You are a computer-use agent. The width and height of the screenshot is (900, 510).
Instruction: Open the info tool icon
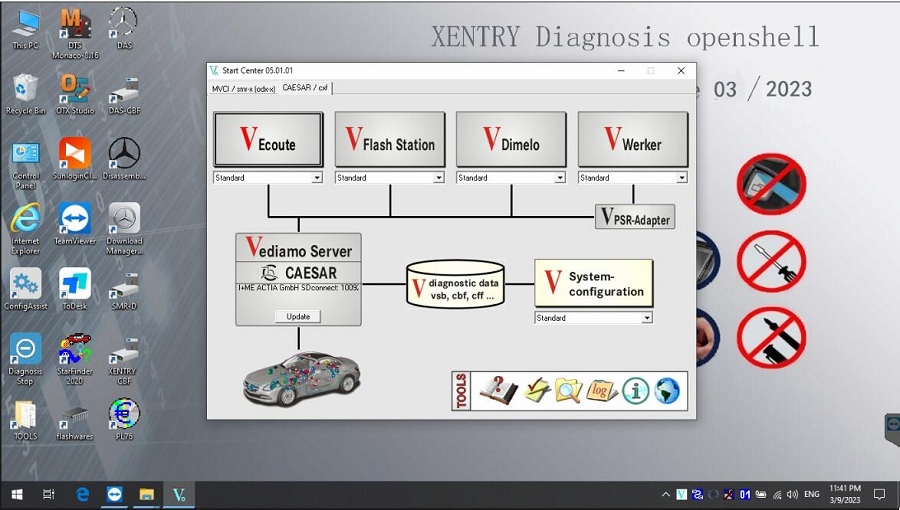635,391
